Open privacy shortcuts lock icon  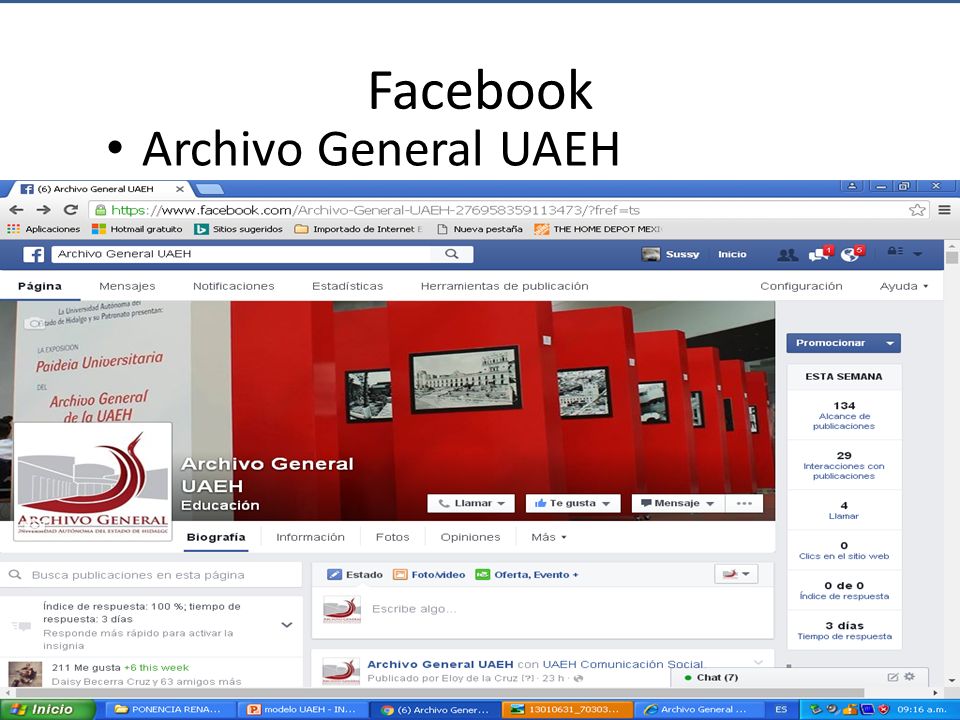point(896,251)
